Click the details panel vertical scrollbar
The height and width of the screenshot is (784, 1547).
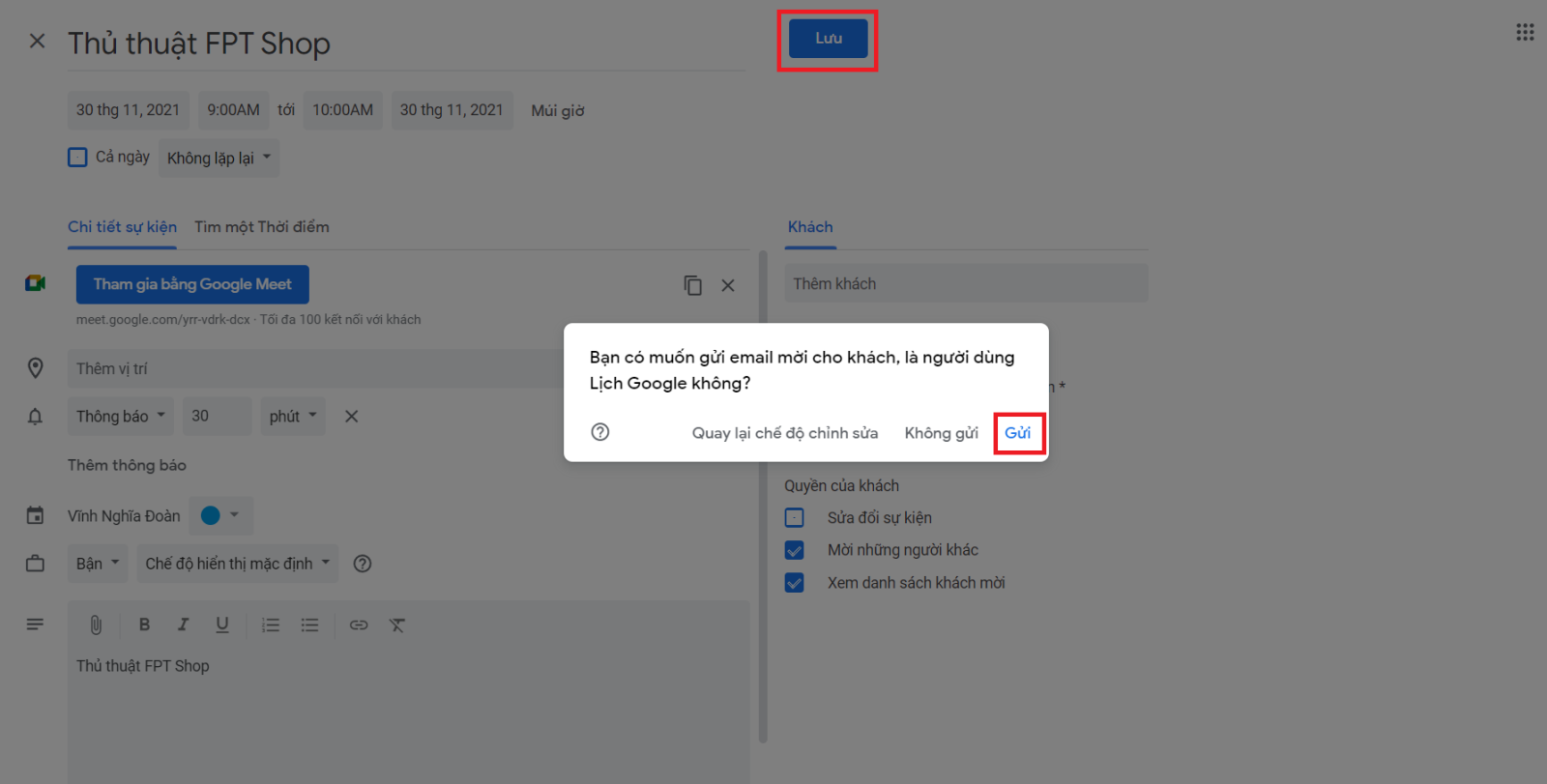pyautogui.click(x=763, y=497)
